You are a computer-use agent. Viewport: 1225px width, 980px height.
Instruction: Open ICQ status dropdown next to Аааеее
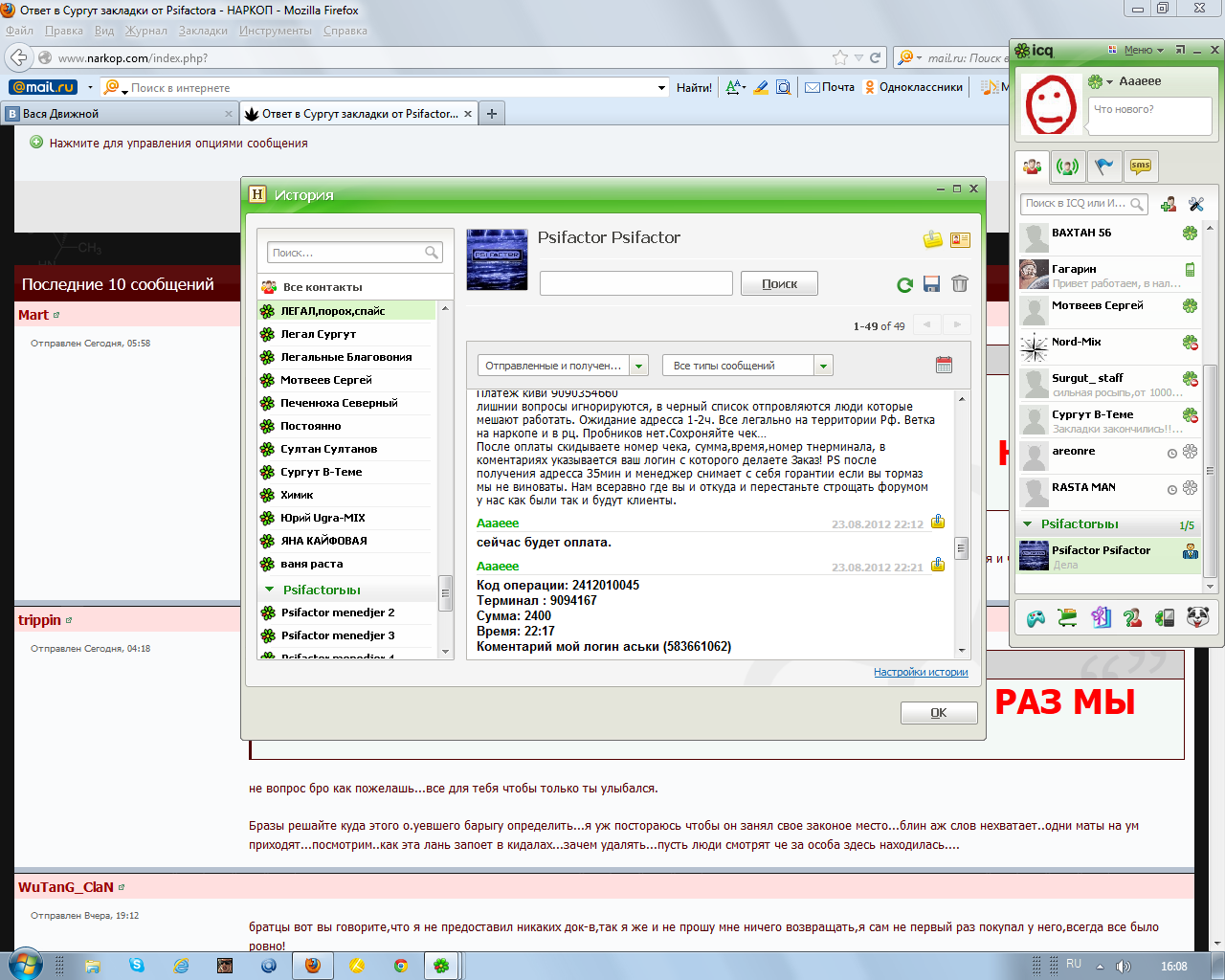tap(1110, 81)
